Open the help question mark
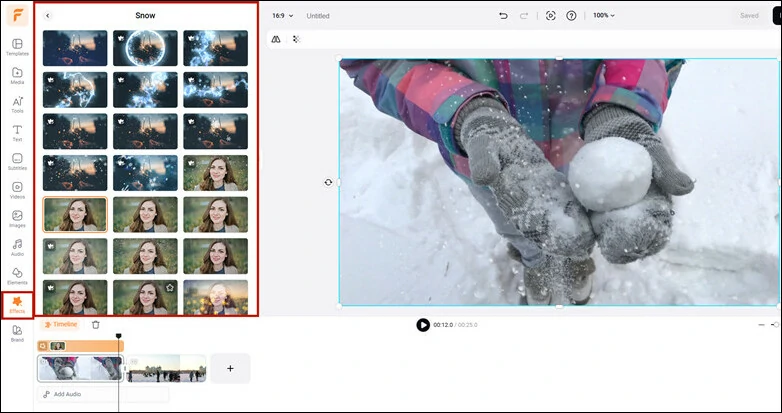 [571, 15]
